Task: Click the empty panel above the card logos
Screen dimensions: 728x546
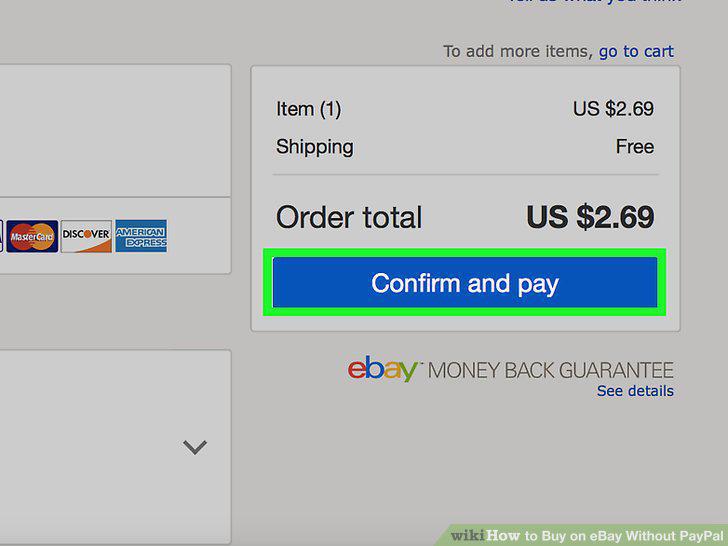Action: pos(115,130)
